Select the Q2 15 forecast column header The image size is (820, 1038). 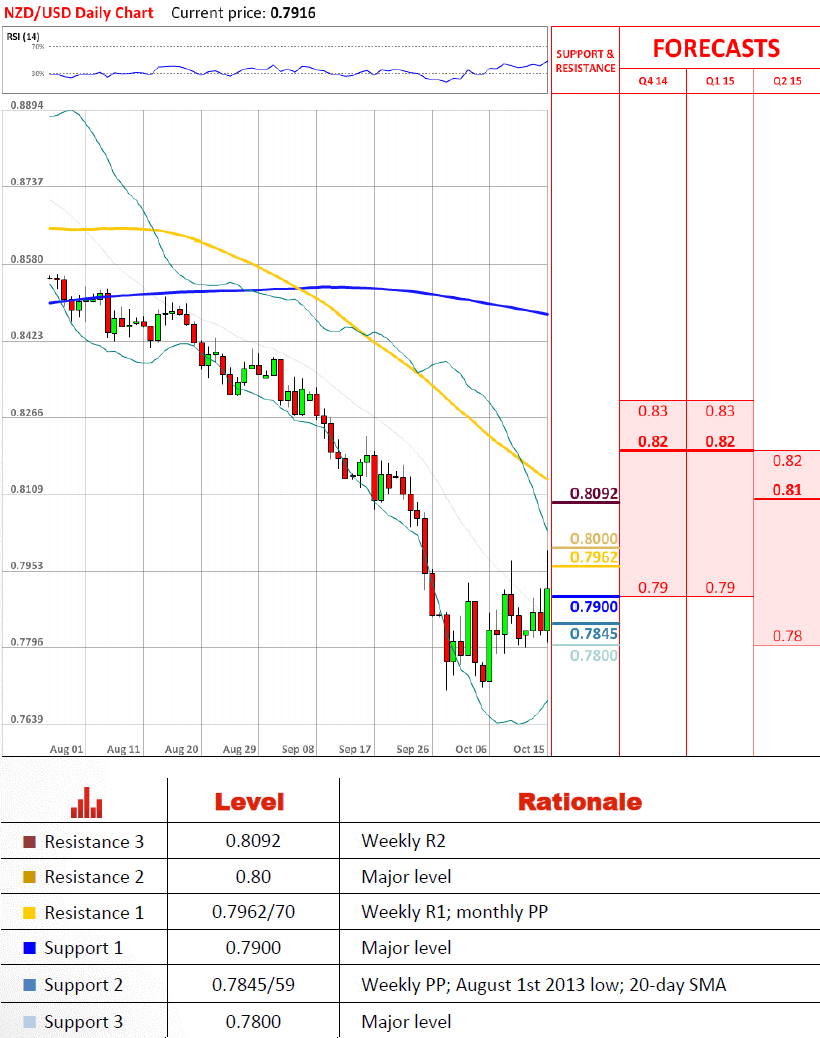(787, 81)
